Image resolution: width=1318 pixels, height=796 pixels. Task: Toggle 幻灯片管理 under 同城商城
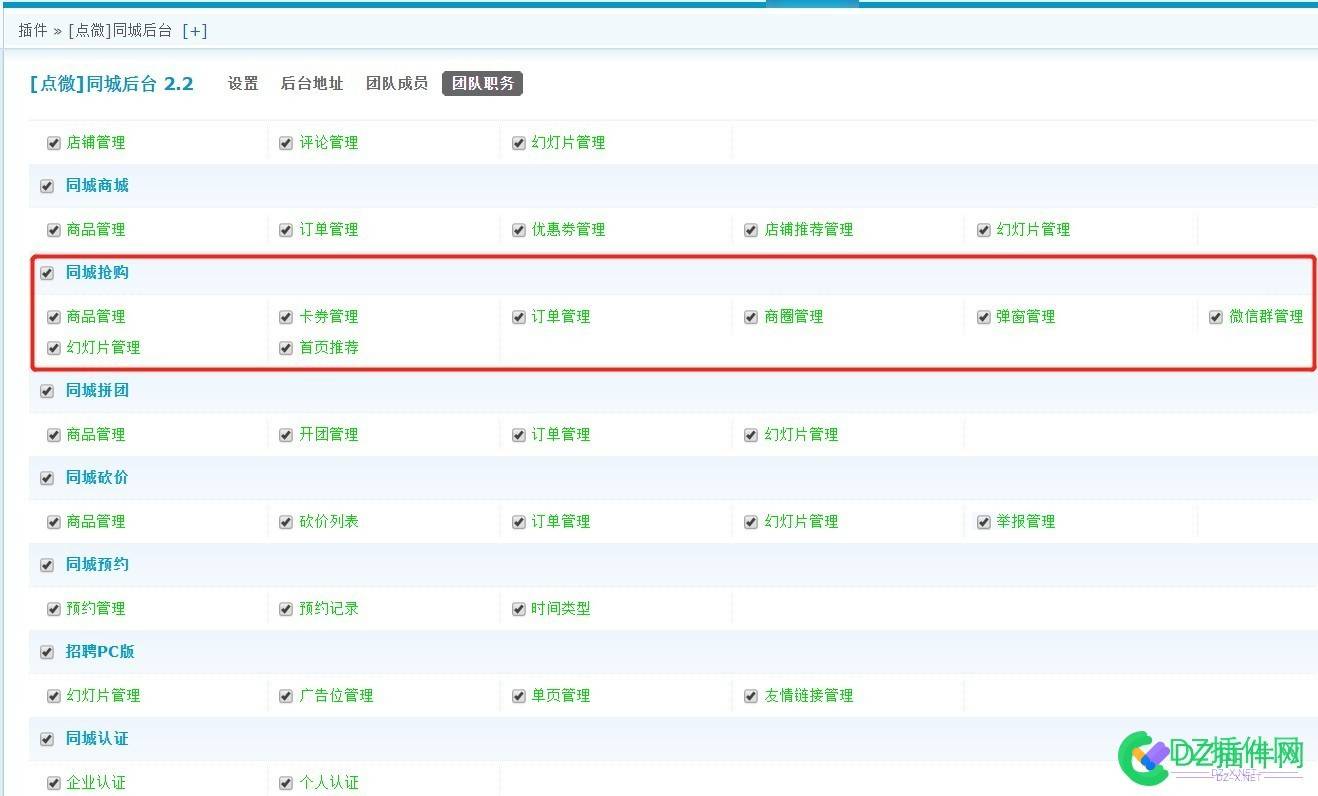coord(983,230)
